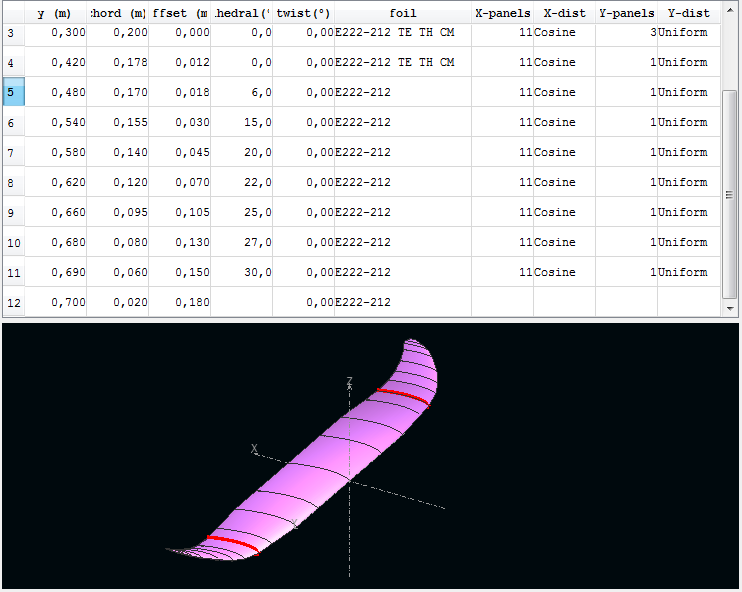Click dihedral value 22,0 in row 8

(241, 182)
